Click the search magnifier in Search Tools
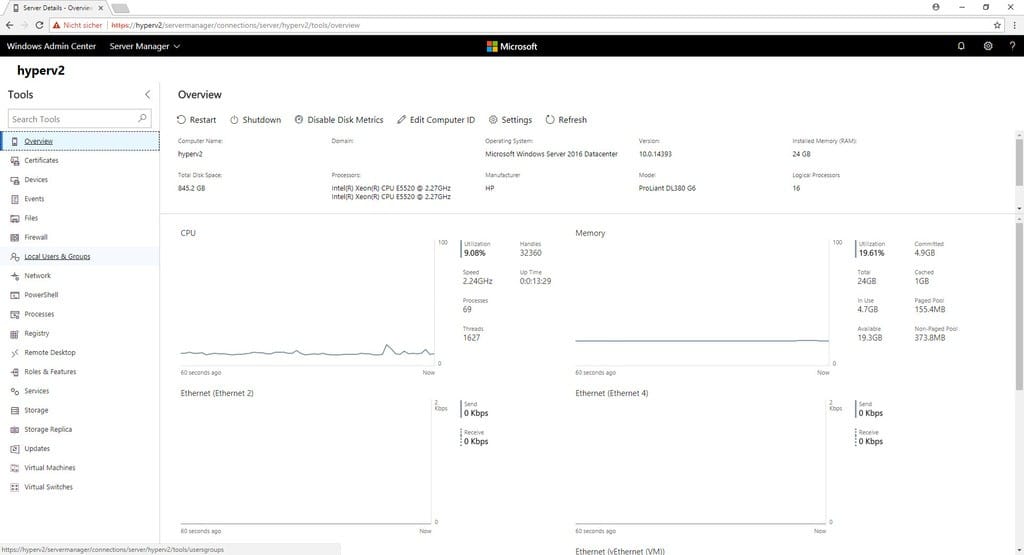 [142, 118]
